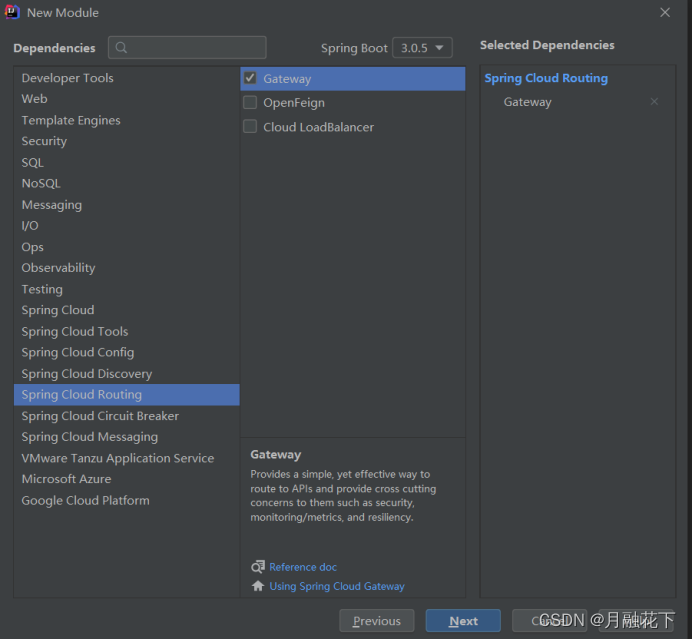
Task: Open the Messaging category
Action: point(127,205)
